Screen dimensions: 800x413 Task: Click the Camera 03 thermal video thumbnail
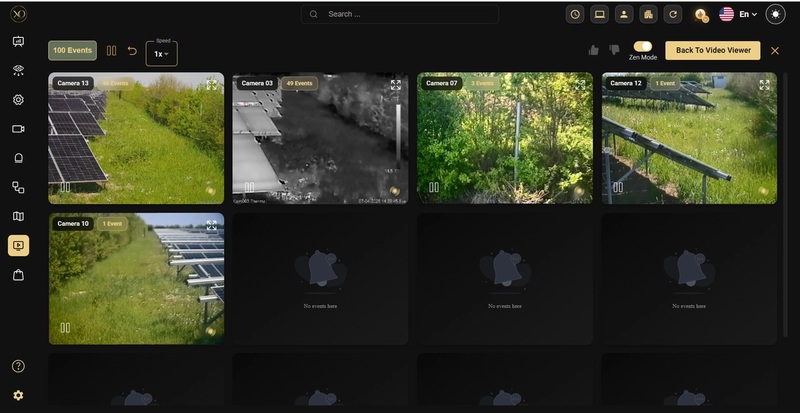pos(320,138)
